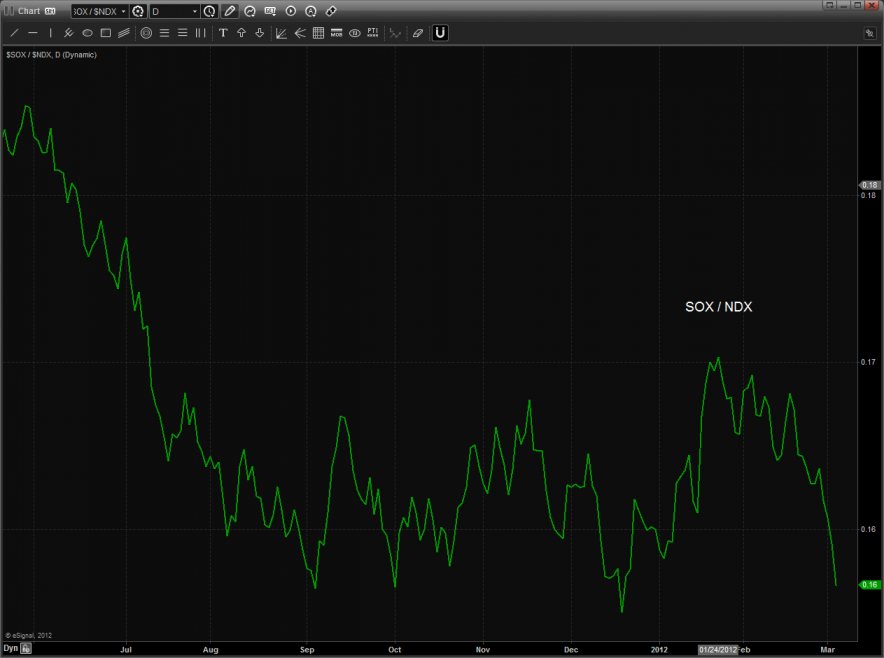Toggle the magnet snap U button
This screenshot has height=658, width=884.
pos(440,33)
